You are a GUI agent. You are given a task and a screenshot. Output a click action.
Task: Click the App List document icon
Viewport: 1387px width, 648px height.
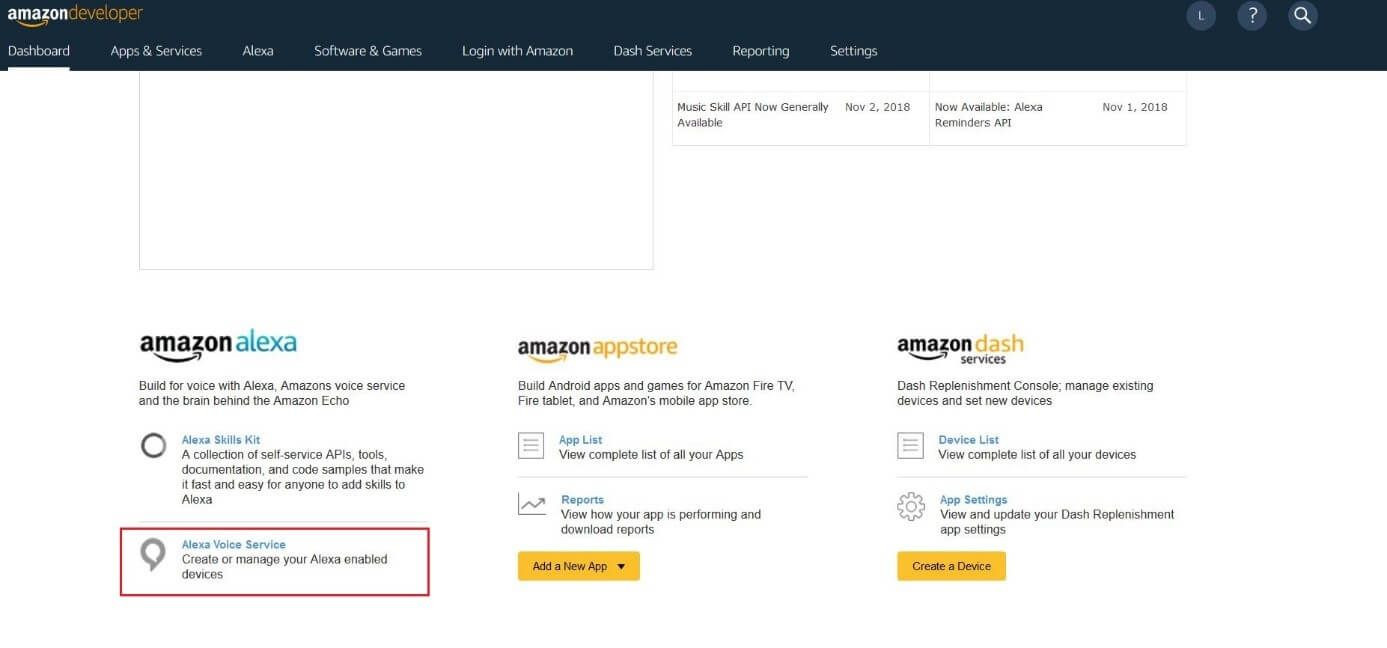point(531,445)
